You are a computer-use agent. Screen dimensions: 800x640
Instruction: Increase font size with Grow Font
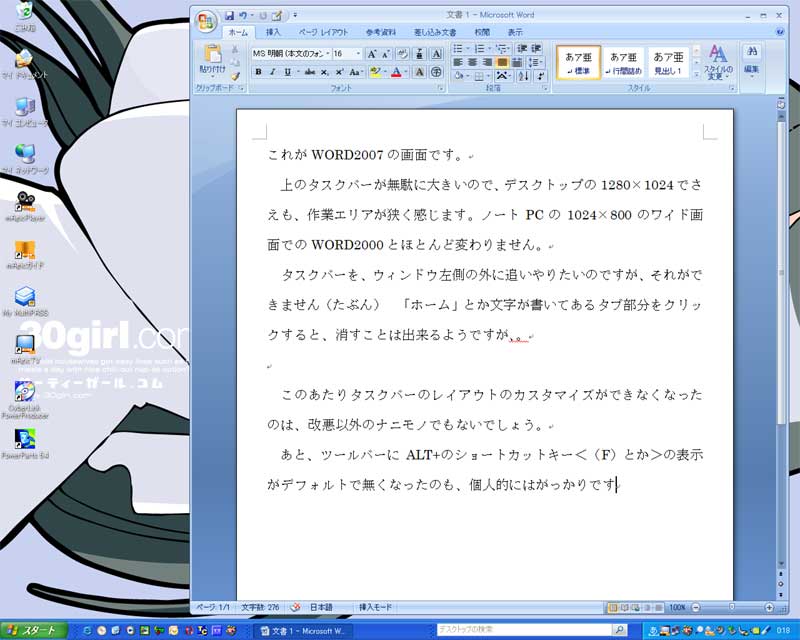pyautogui.click(x=372, y=54)
